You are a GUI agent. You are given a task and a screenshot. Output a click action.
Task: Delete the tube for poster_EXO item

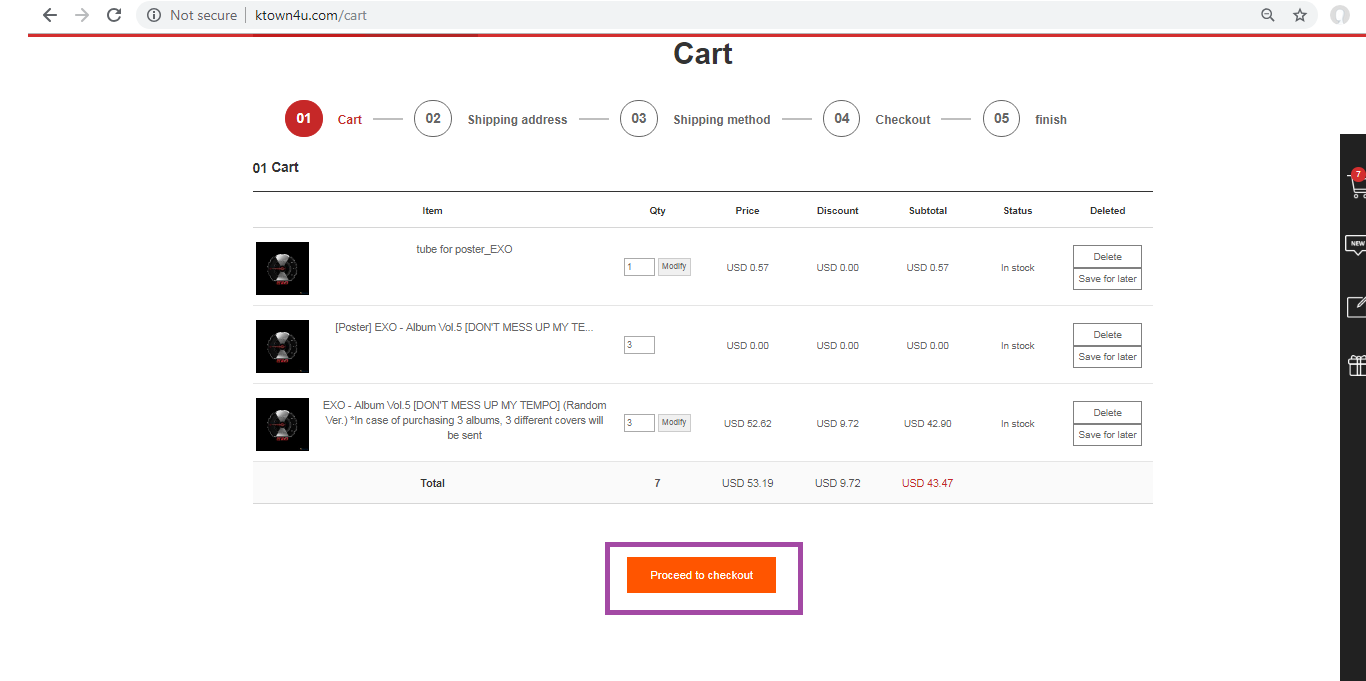click(1107, 257)
